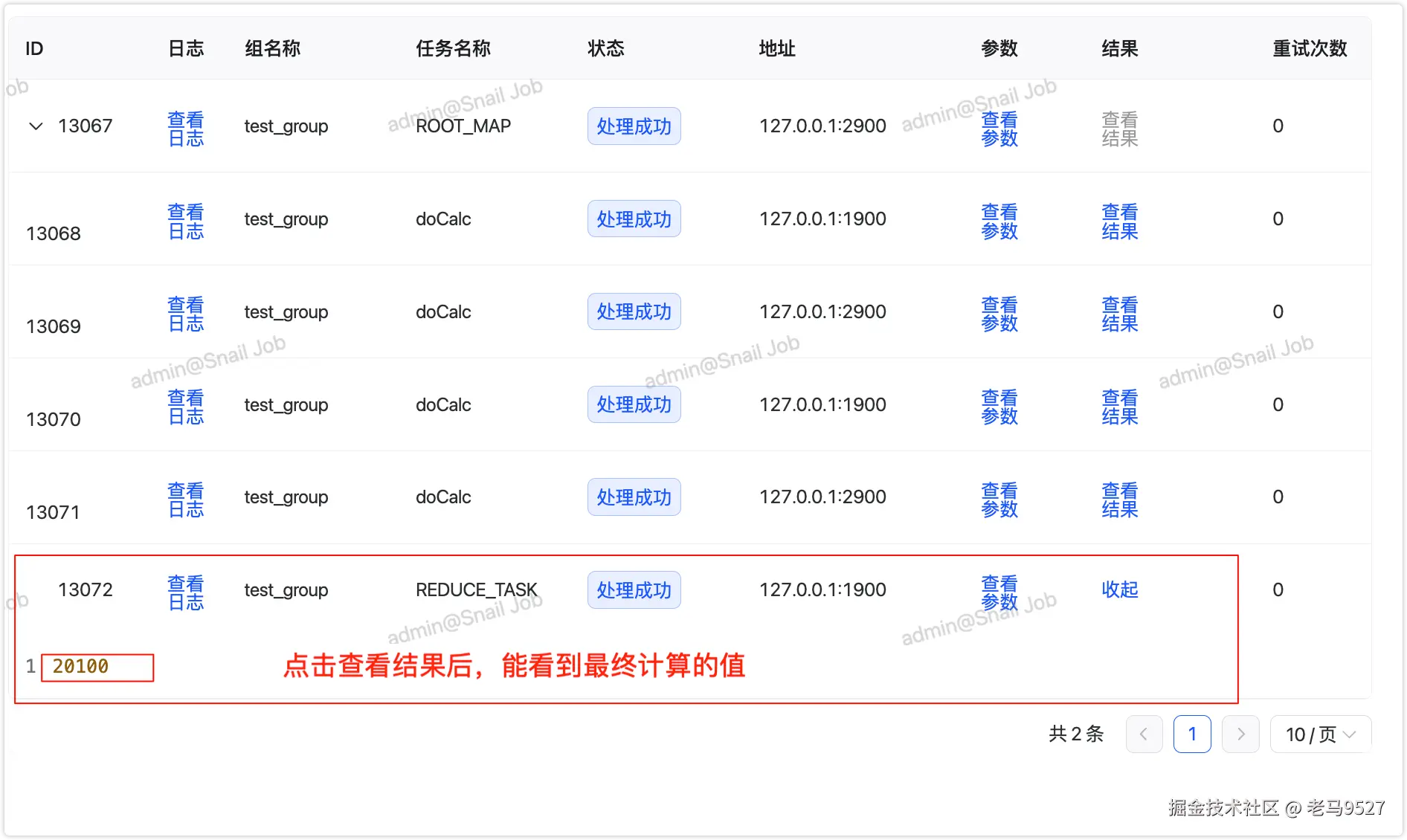Click the 状态 column header
This screenshot has height=840, width=1407.
point(605,49)
